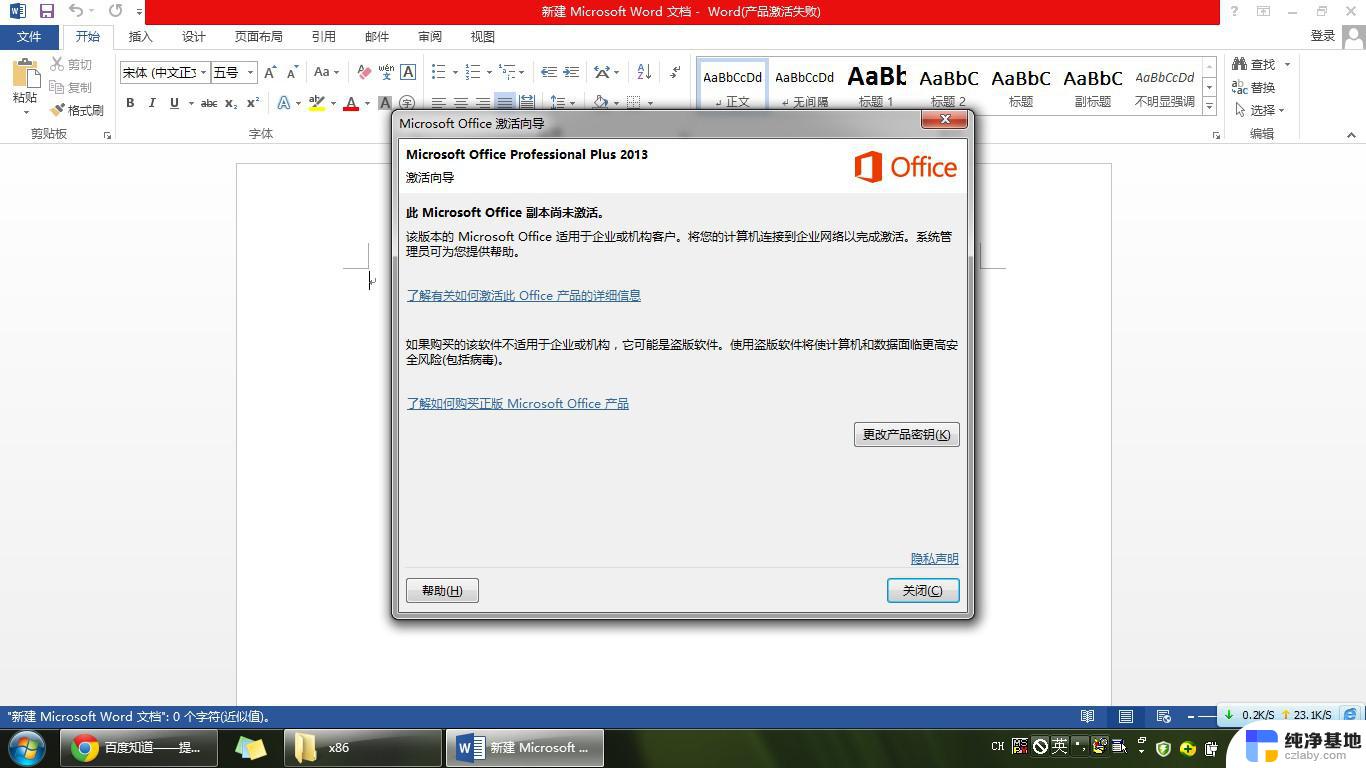Click the Paste clipboard icon

coord(25,73)
